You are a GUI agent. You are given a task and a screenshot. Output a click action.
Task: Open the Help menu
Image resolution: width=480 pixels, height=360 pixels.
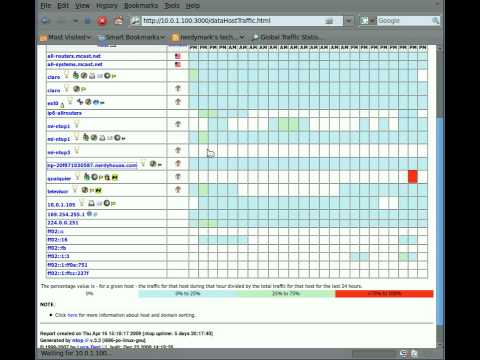[192, 6]
